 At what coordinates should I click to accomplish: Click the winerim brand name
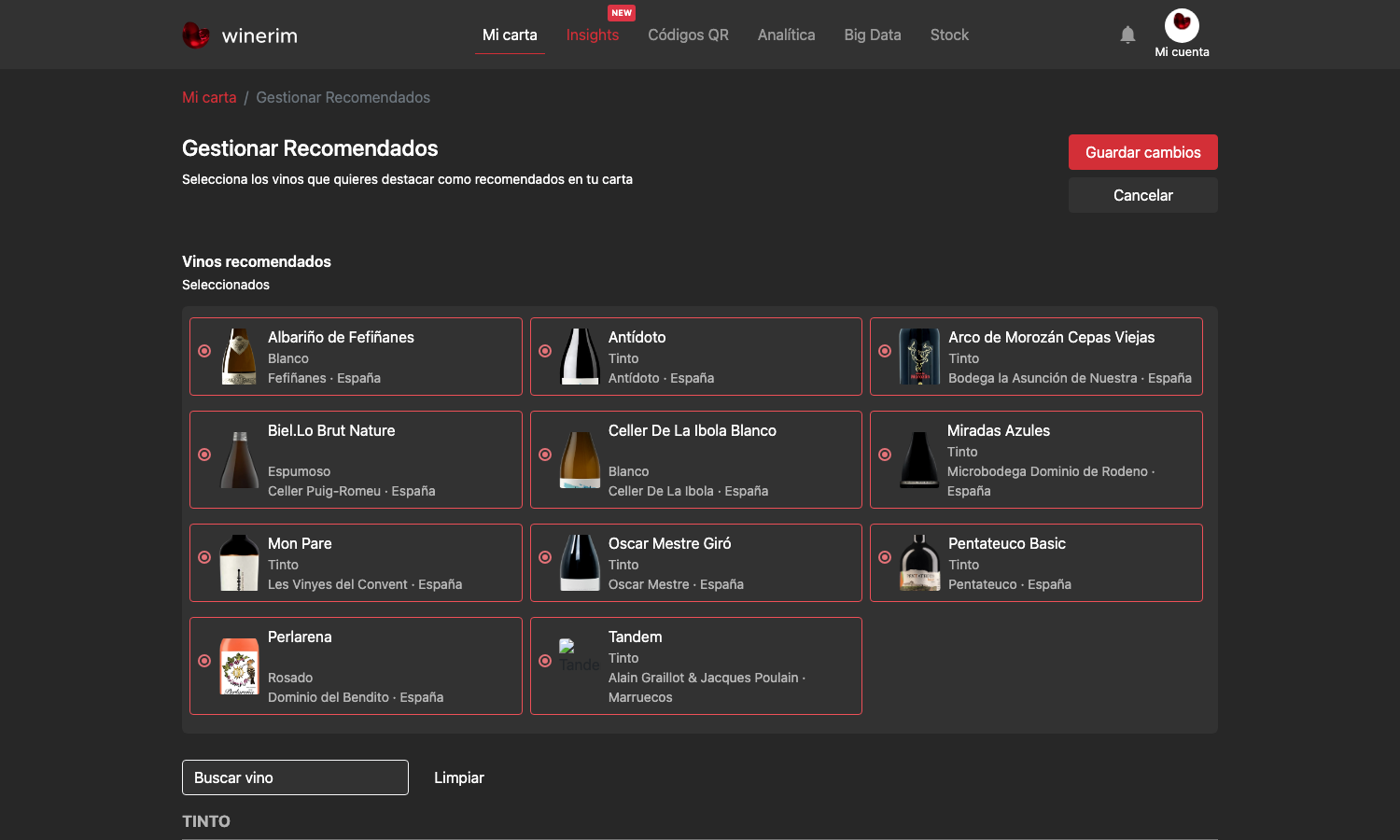pyautogui.click(x=259, y=35)
